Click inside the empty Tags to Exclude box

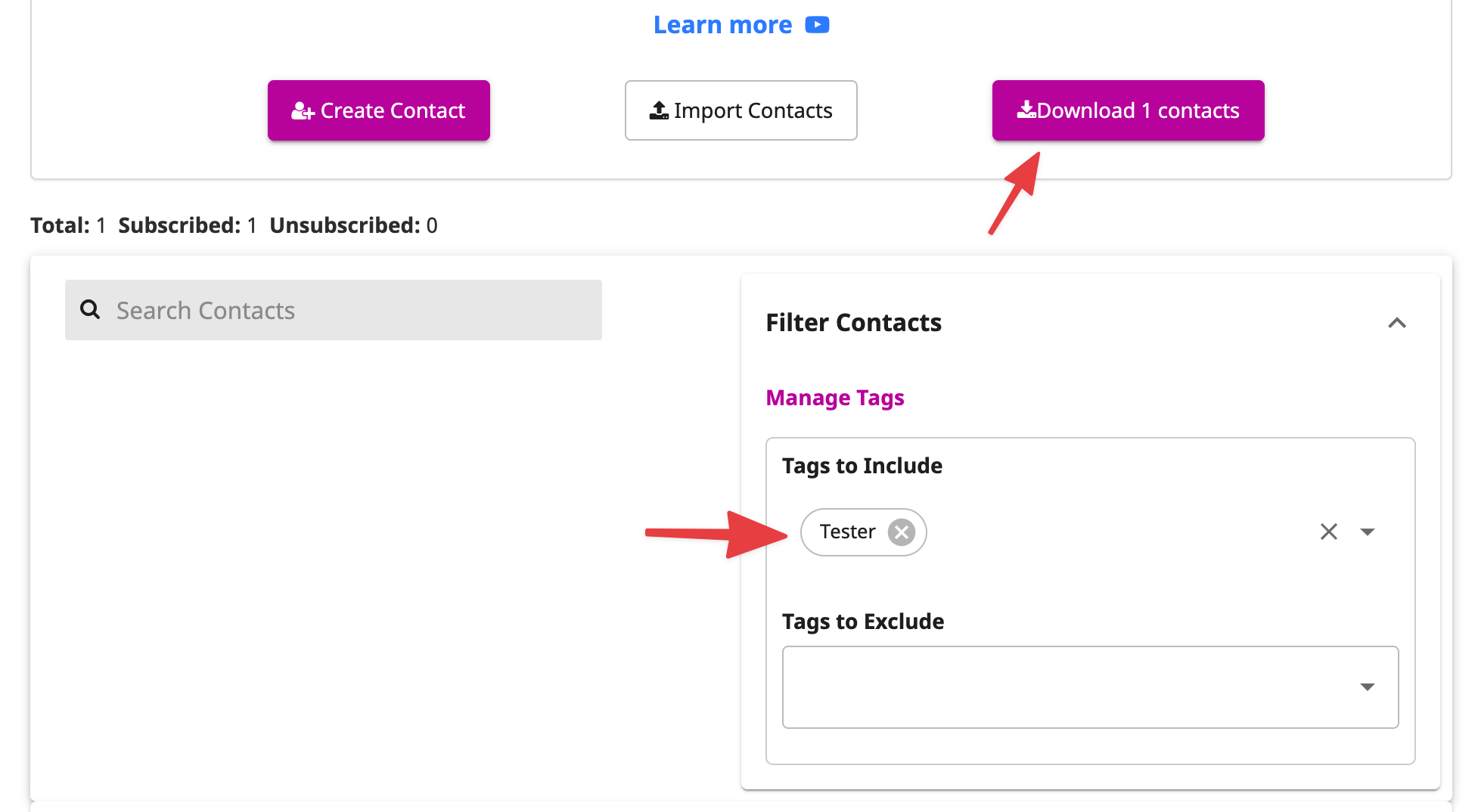1090,687
